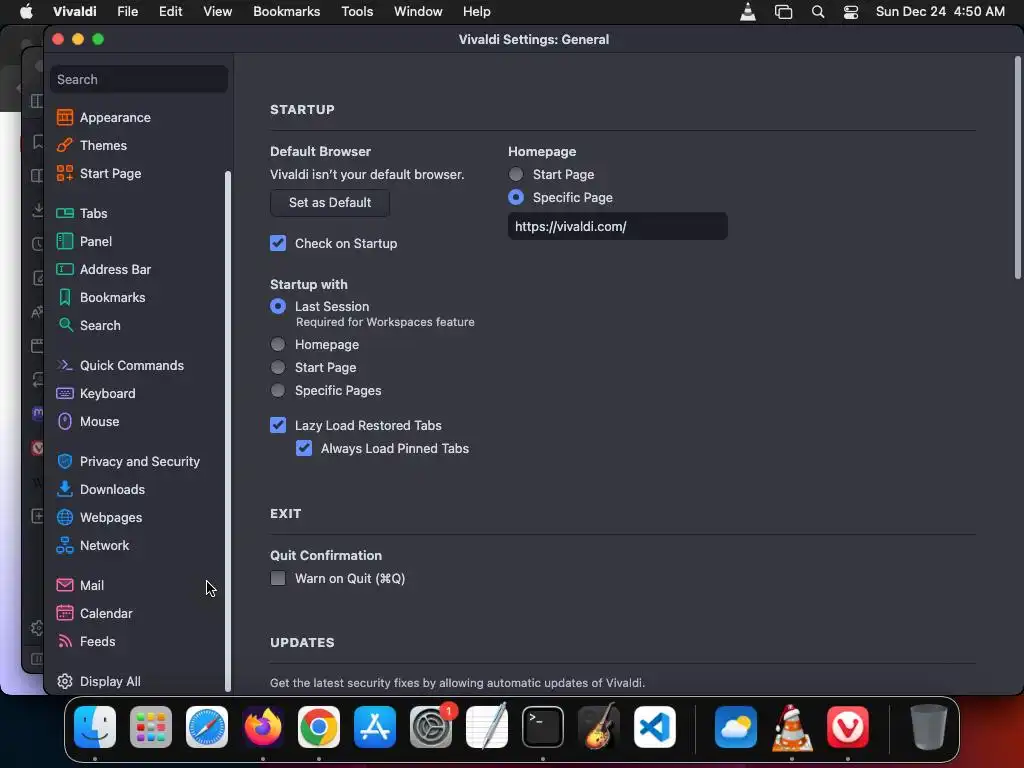Click the Set as Default button
1024x768 pixels.
[x=330, y=202]
